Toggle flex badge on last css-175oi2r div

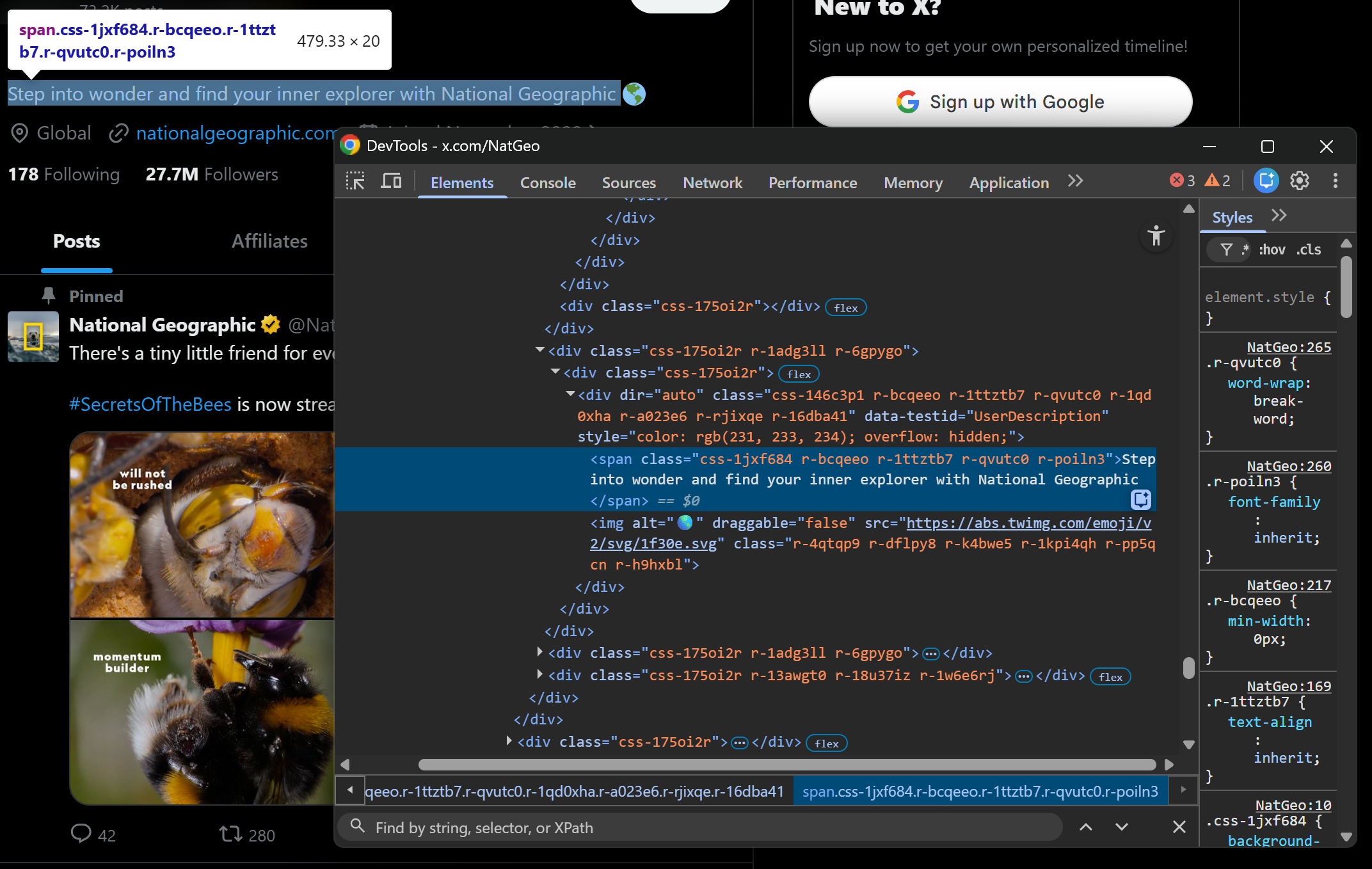point(827,744)
